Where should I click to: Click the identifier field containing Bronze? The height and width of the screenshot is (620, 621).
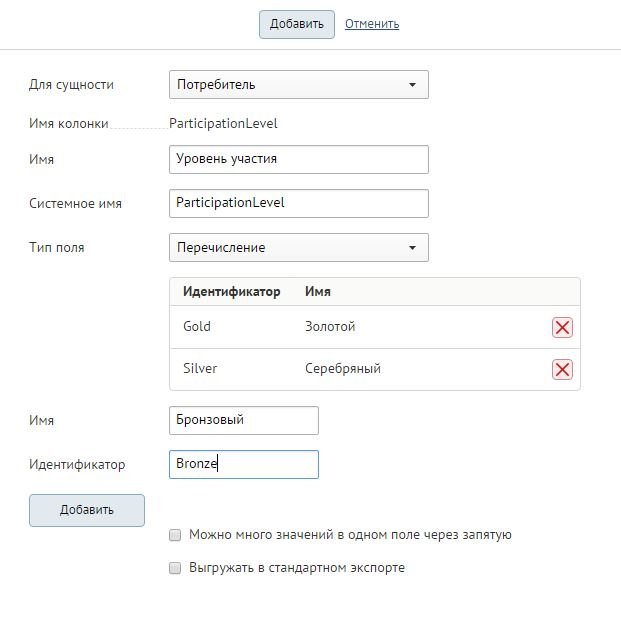coord(244,464)
